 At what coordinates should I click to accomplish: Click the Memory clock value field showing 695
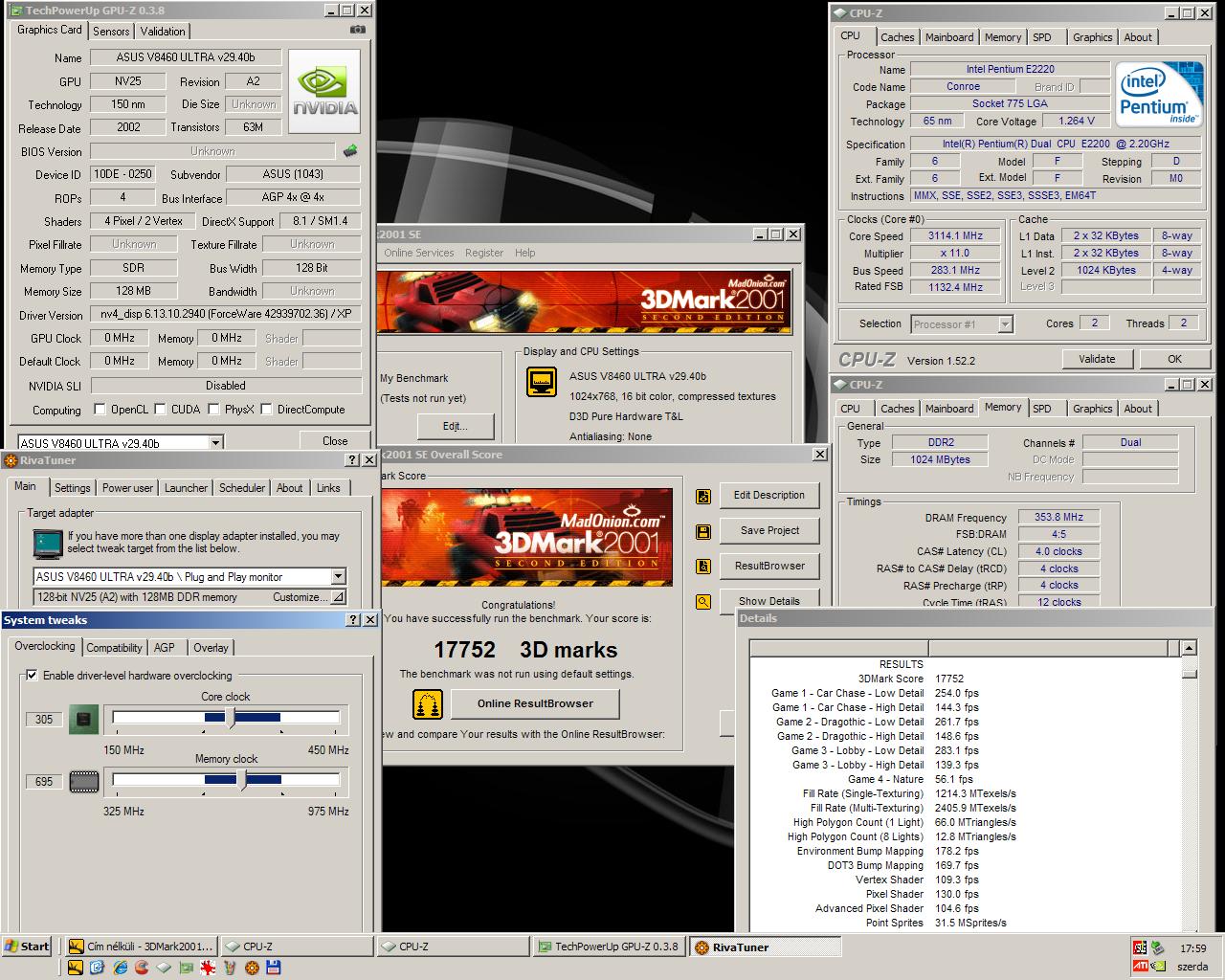(x=44, y=782)
